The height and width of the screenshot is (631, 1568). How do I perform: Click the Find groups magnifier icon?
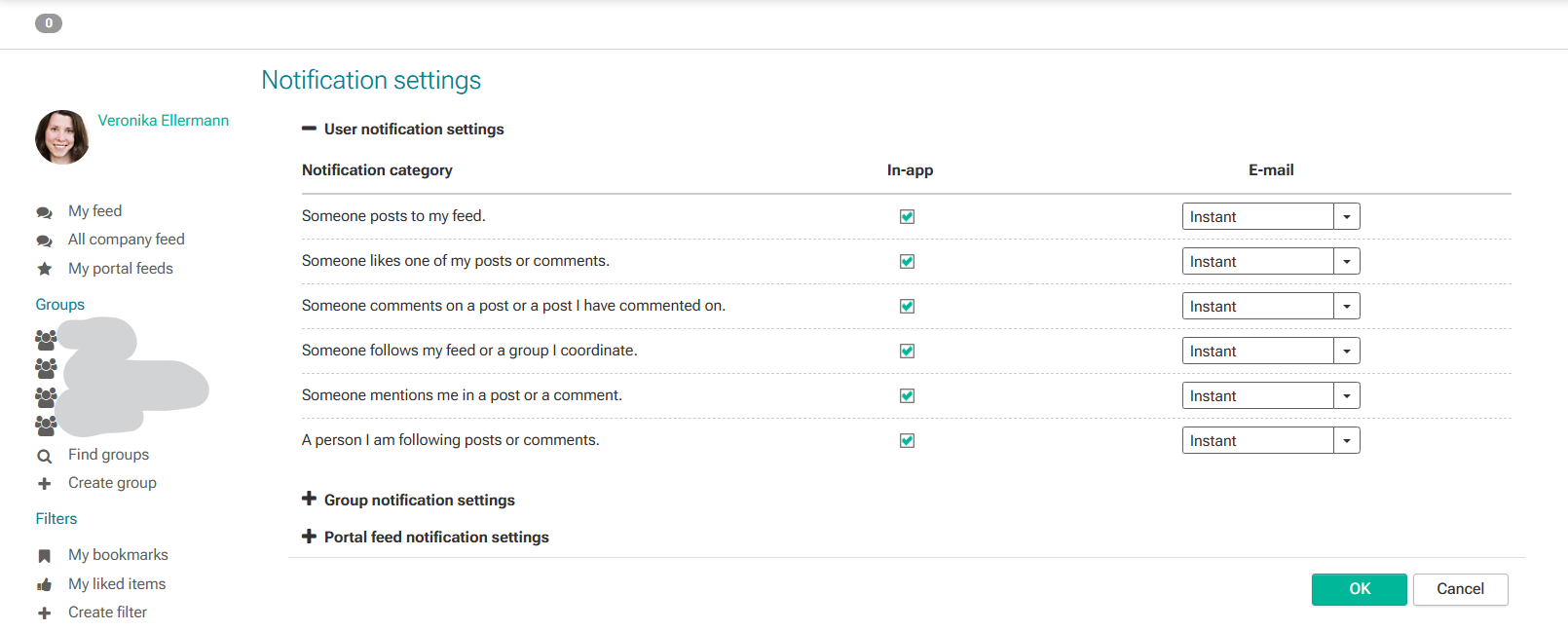pos(44,456)
